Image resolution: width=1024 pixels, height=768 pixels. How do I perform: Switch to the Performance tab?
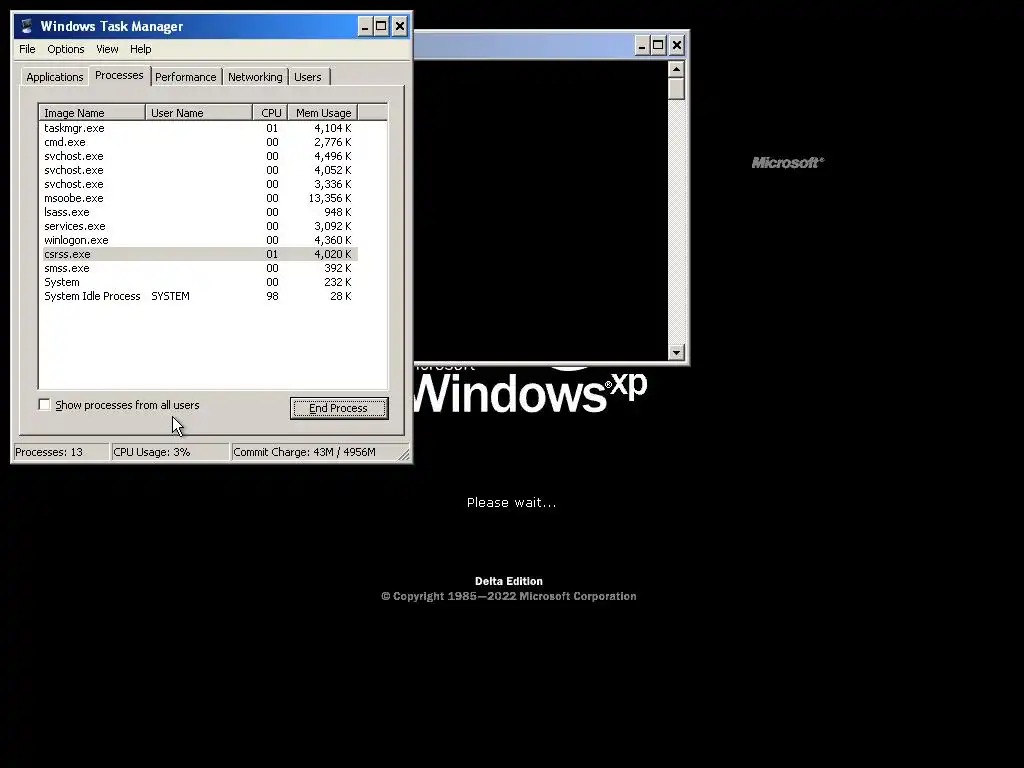click(185, 77)
